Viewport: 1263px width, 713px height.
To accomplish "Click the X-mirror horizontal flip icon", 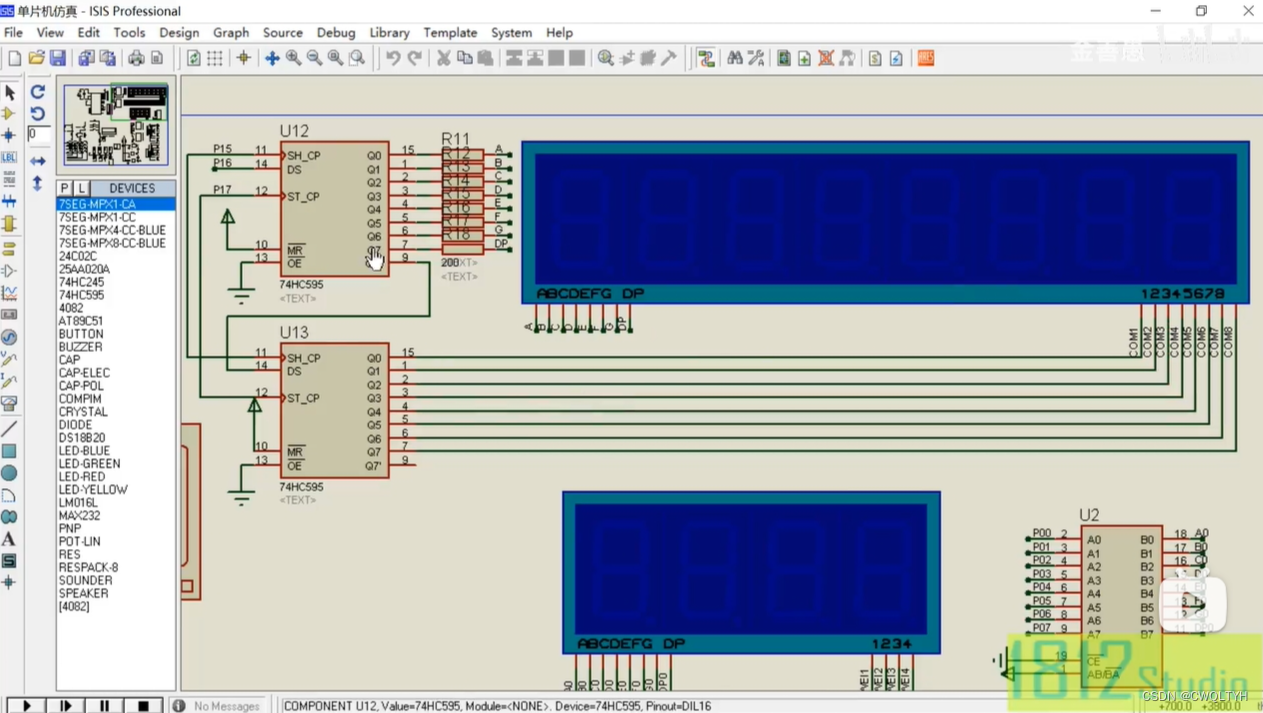I will pos(38,161).
